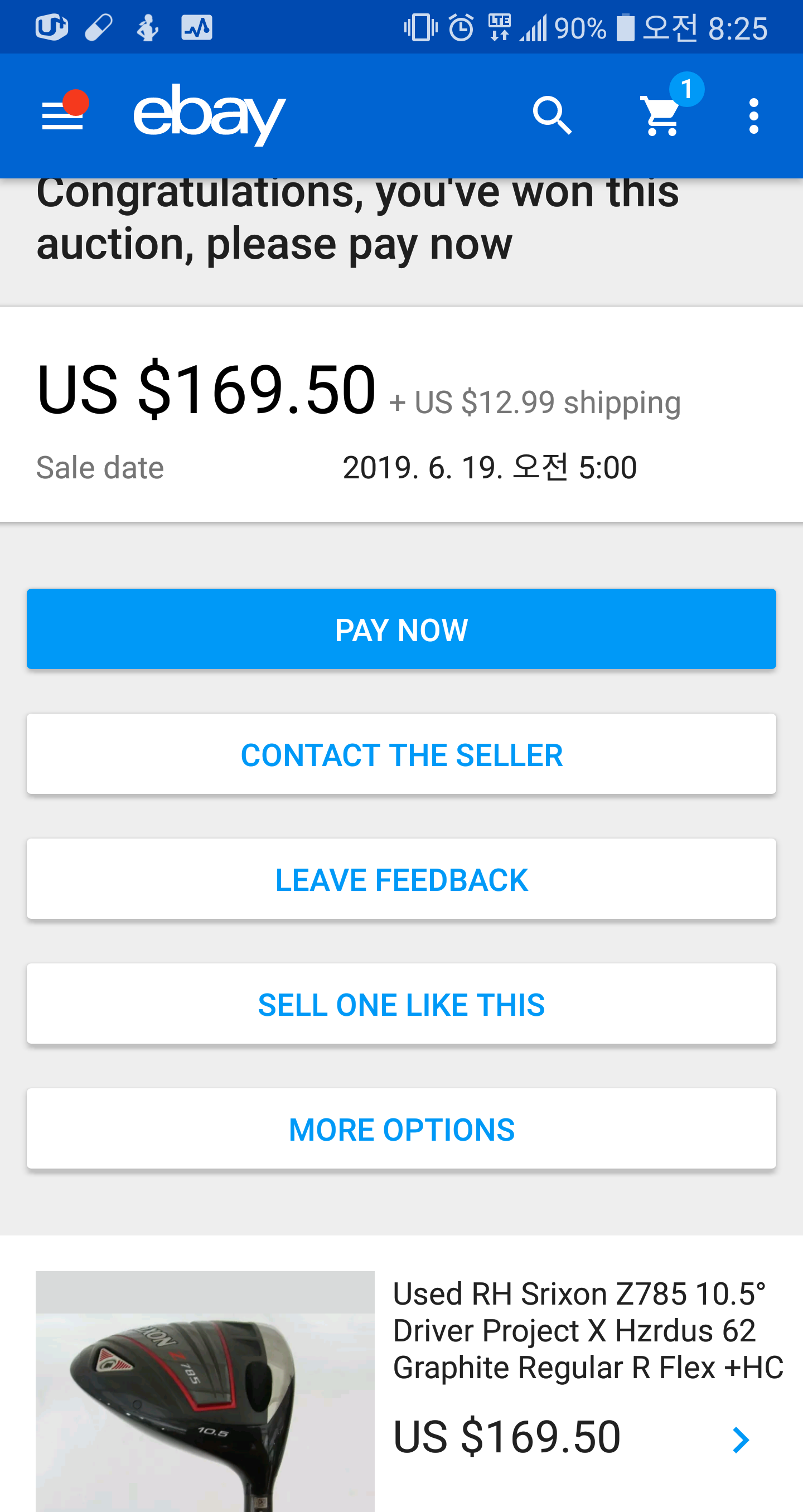Tap the cart badge showing 1 item
This screenshot has height=1512, width=803.
[x=686, y=90]
